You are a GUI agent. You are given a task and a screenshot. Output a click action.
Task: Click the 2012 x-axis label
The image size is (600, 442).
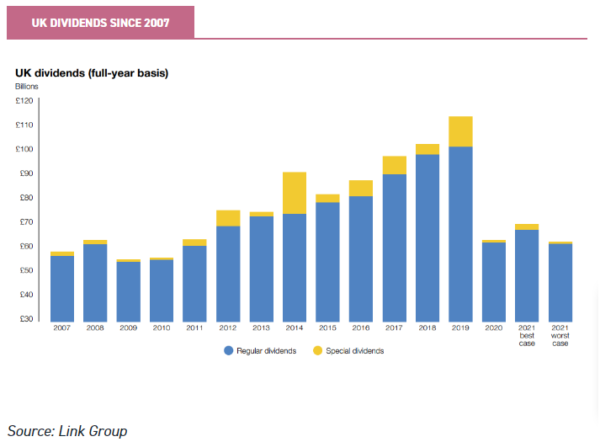coord(228,328)
